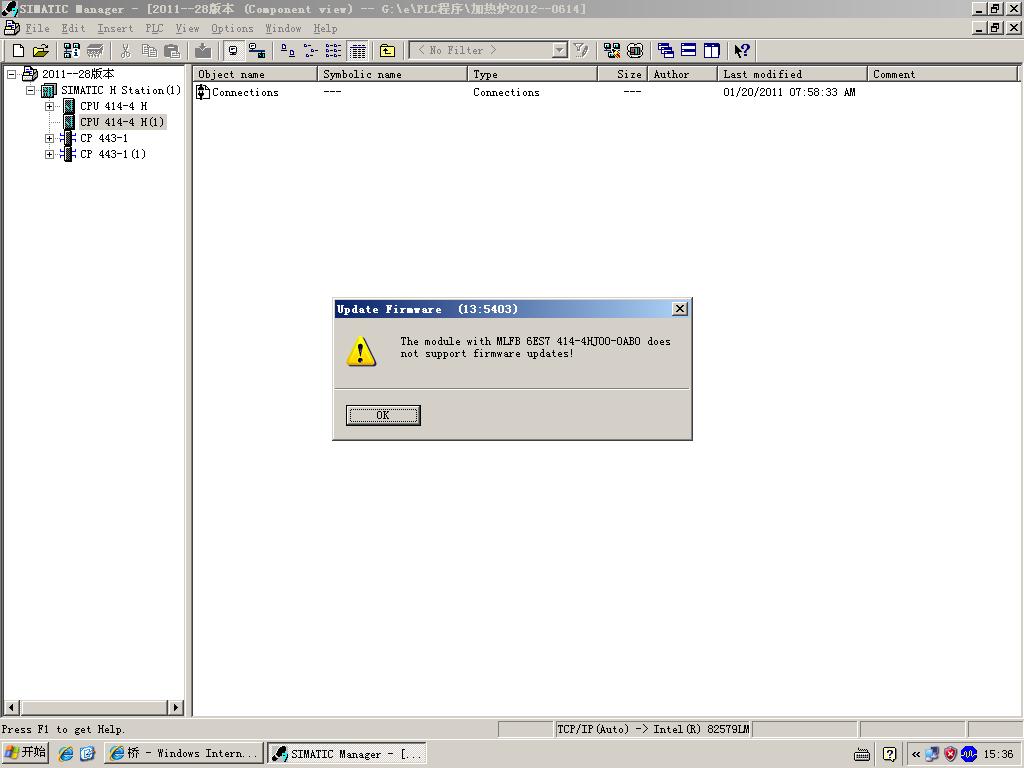Image resolution: width=1024 pixels, height=768 pixels.
Task: Switch to Windows Internet Explorer taskbar window
Action: [x=184, y=754]
